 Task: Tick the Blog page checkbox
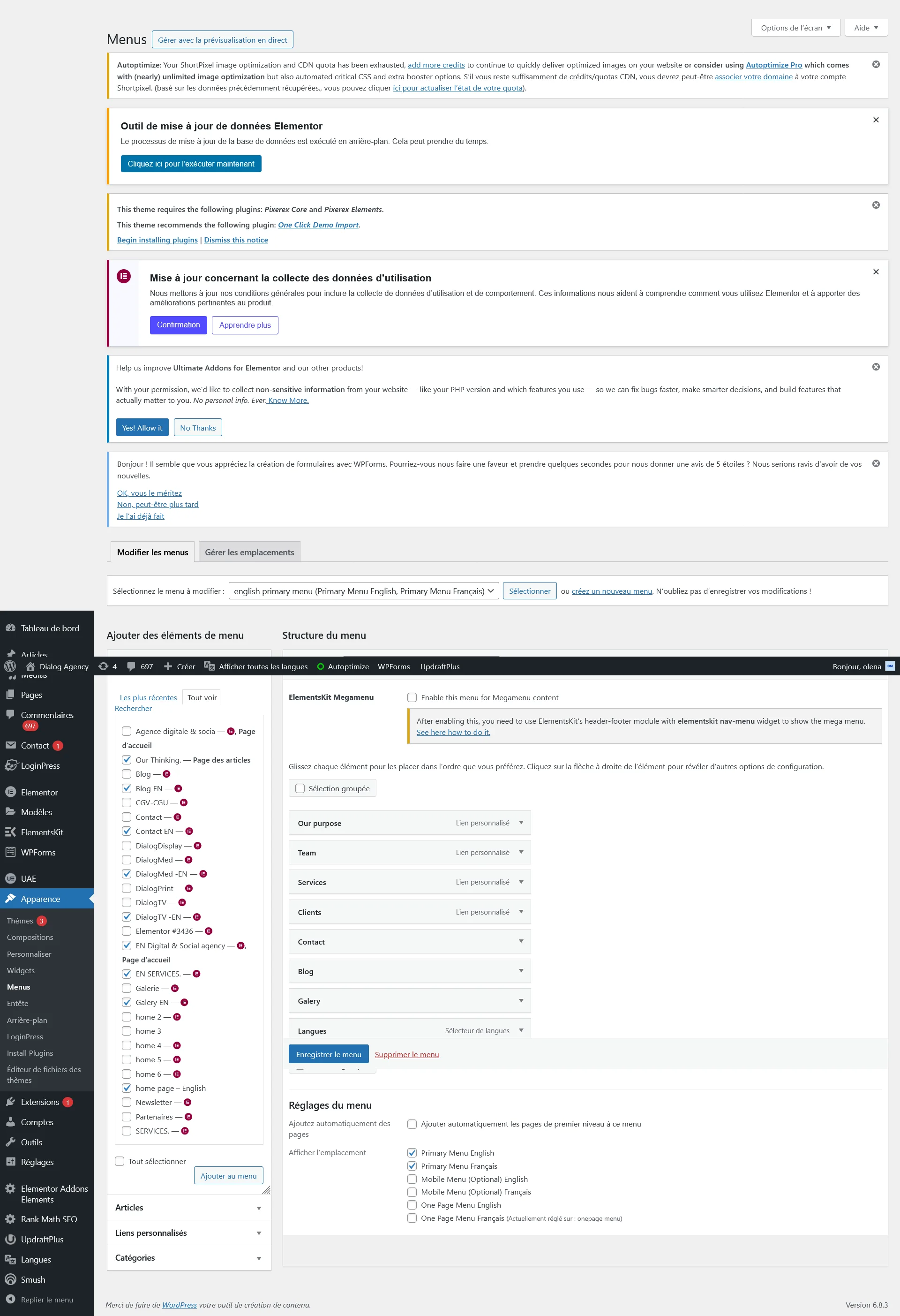click(127, 774)
